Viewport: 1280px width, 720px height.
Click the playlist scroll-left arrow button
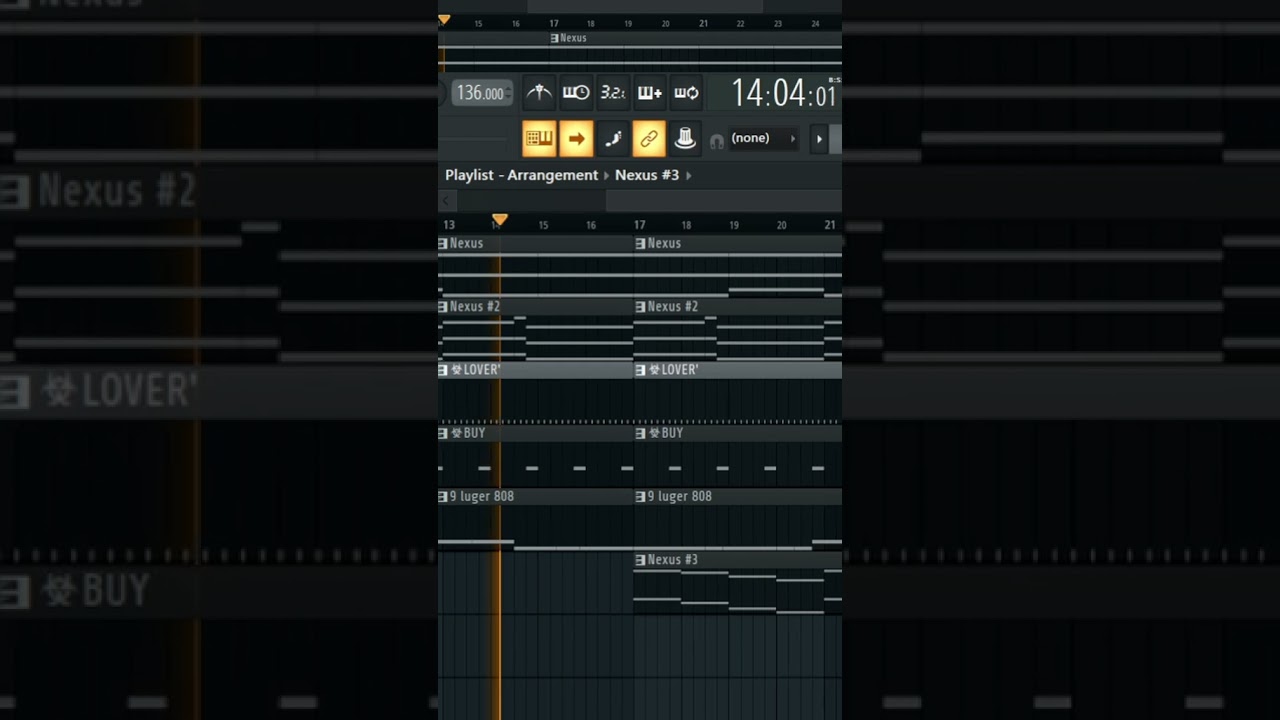(x=447, y=201)
